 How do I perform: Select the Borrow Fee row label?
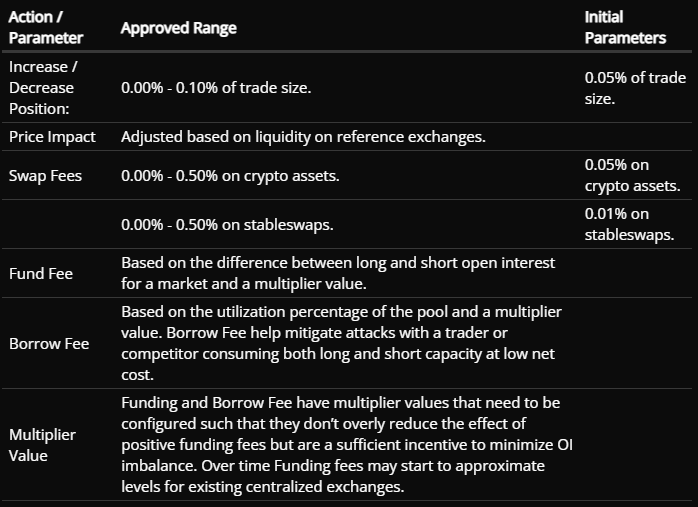click(49, 344)
